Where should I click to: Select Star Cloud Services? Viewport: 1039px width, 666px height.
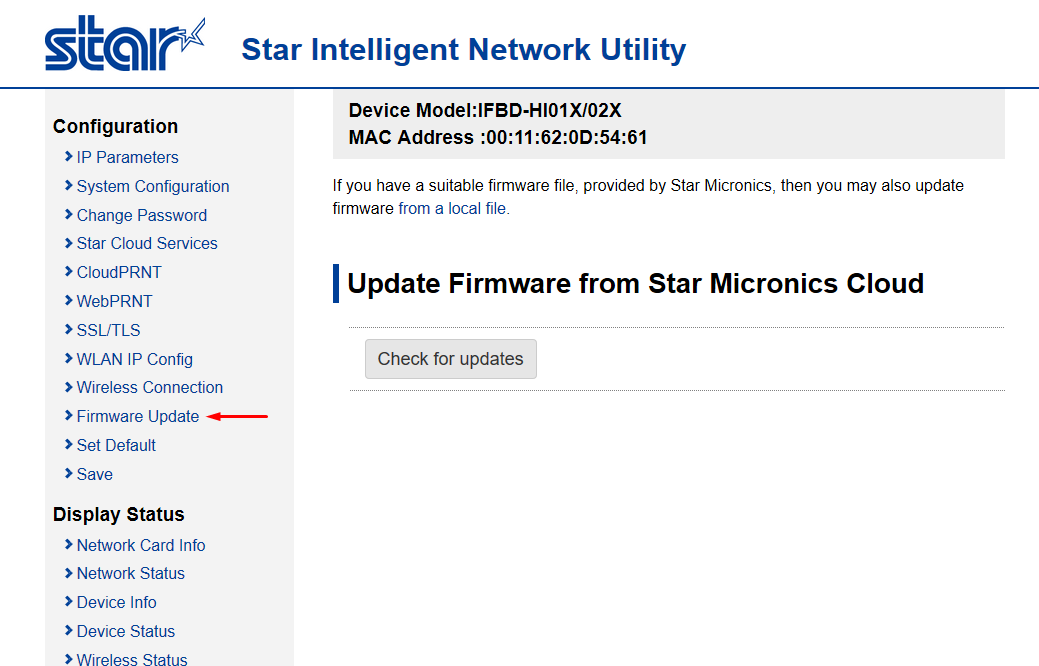click(x=146, y=243)
